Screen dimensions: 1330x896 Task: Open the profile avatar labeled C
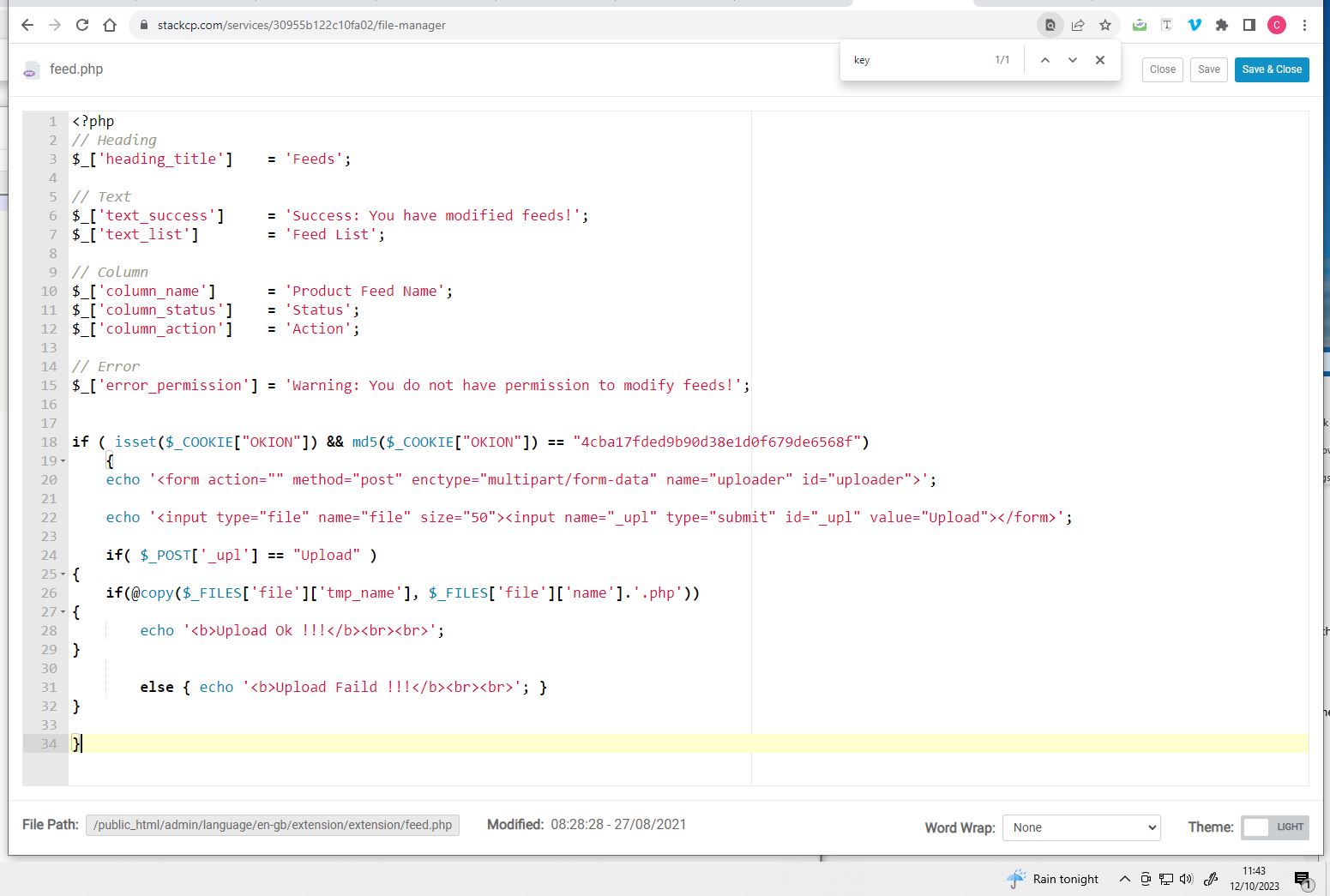click(x=1277, y=25)
